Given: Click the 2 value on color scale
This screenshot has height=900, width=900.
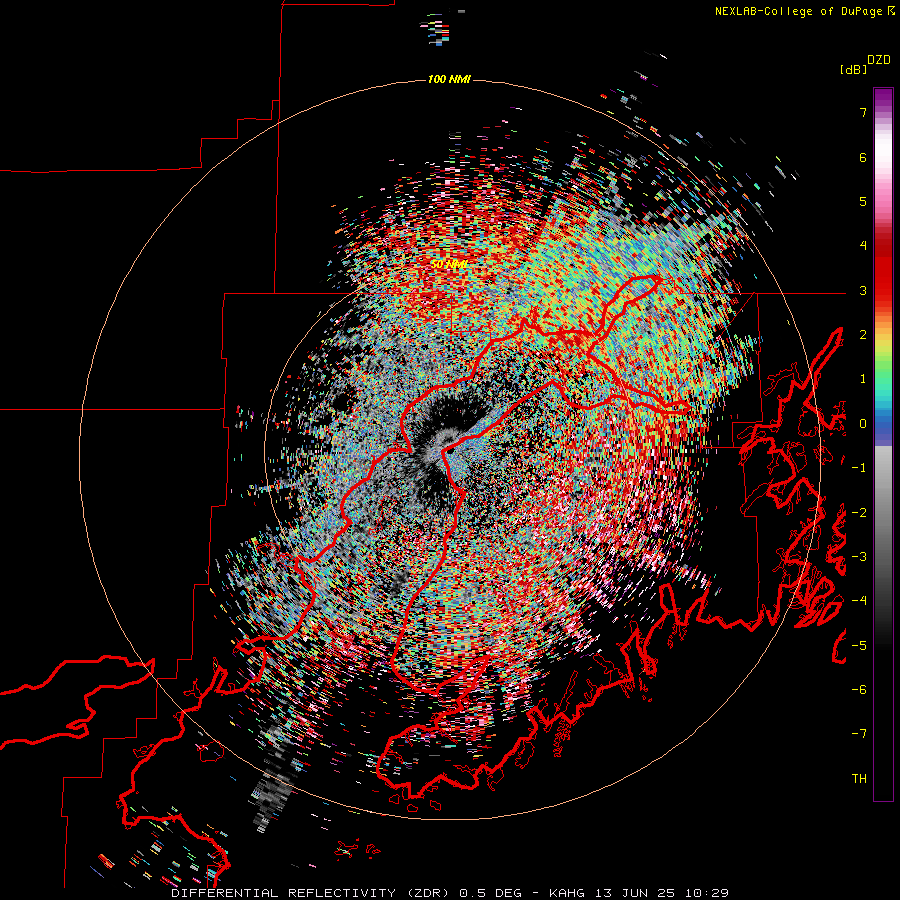Looking at the screenshot, I should coord(863,335).
